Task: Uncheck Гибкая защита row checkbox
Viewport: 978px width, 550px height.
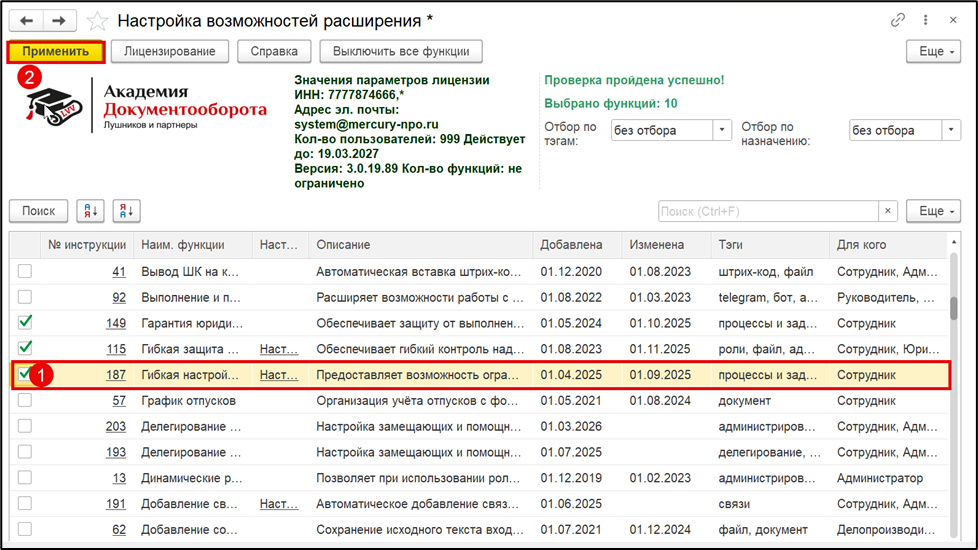Action: pos(25,348)
